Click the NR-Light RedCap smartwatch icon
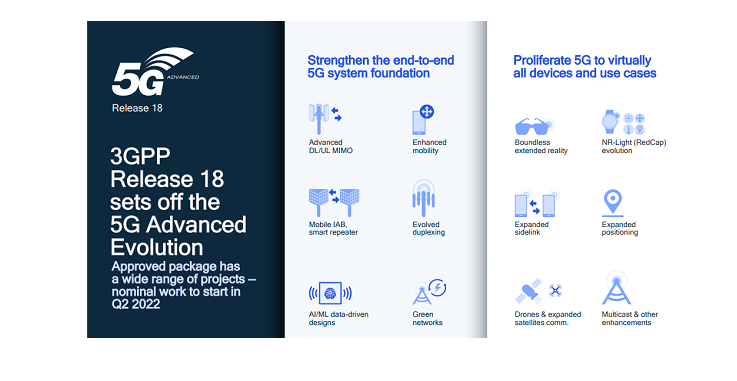Screen dimensions: 737x381 [623, 122]
